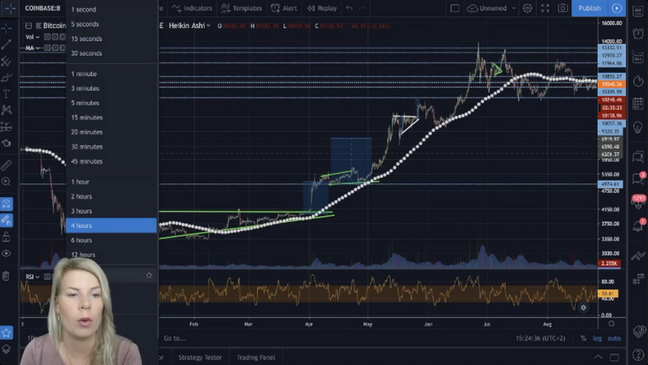648x365 pixels.
Task: Select 30 seconds interval
Action: click(x=112, y=53)
